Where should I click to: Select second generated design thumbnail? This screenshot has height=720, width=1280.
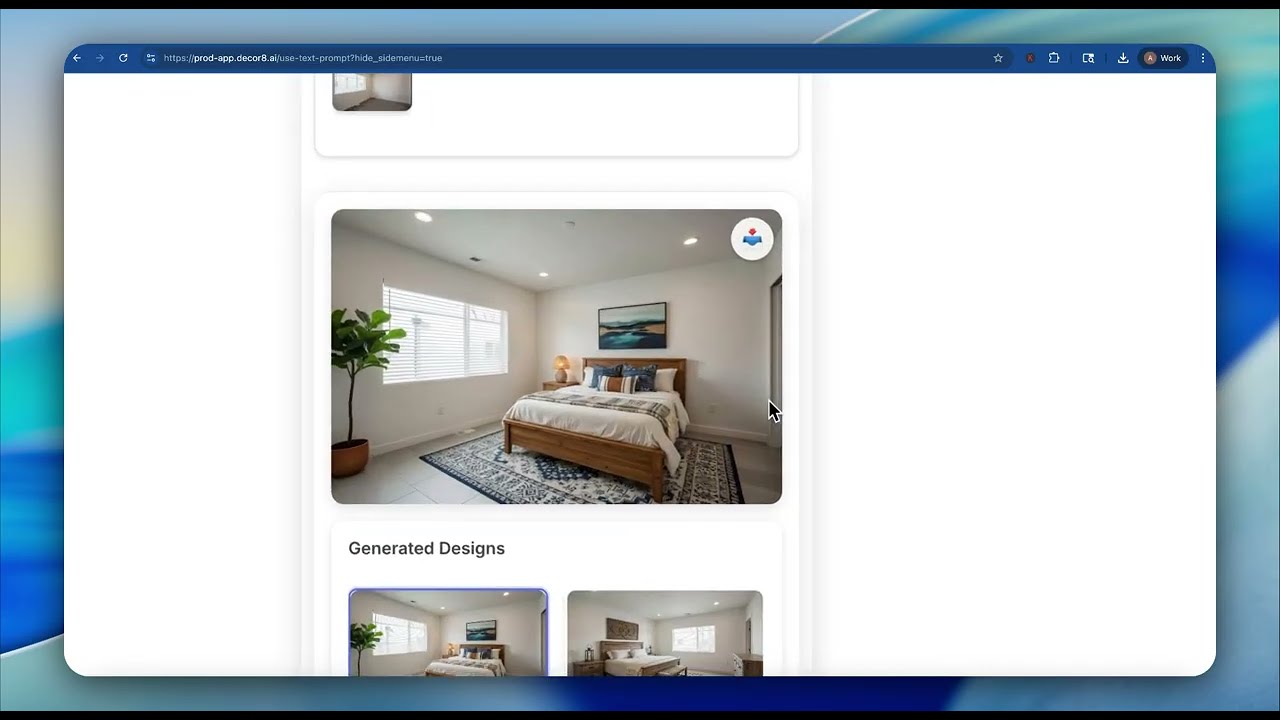pyautogui.click(x=665, y=633)
